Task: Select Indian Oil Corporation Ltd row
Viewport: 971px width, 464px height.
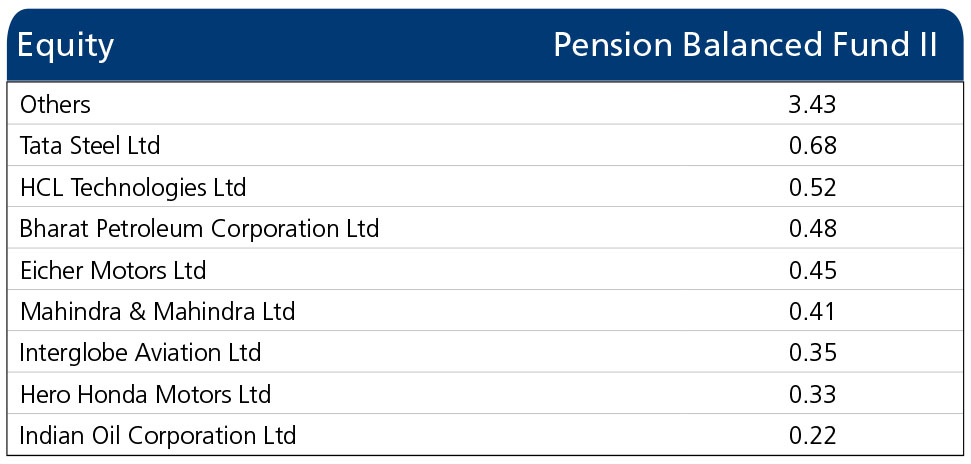Action: coord(486,435)
